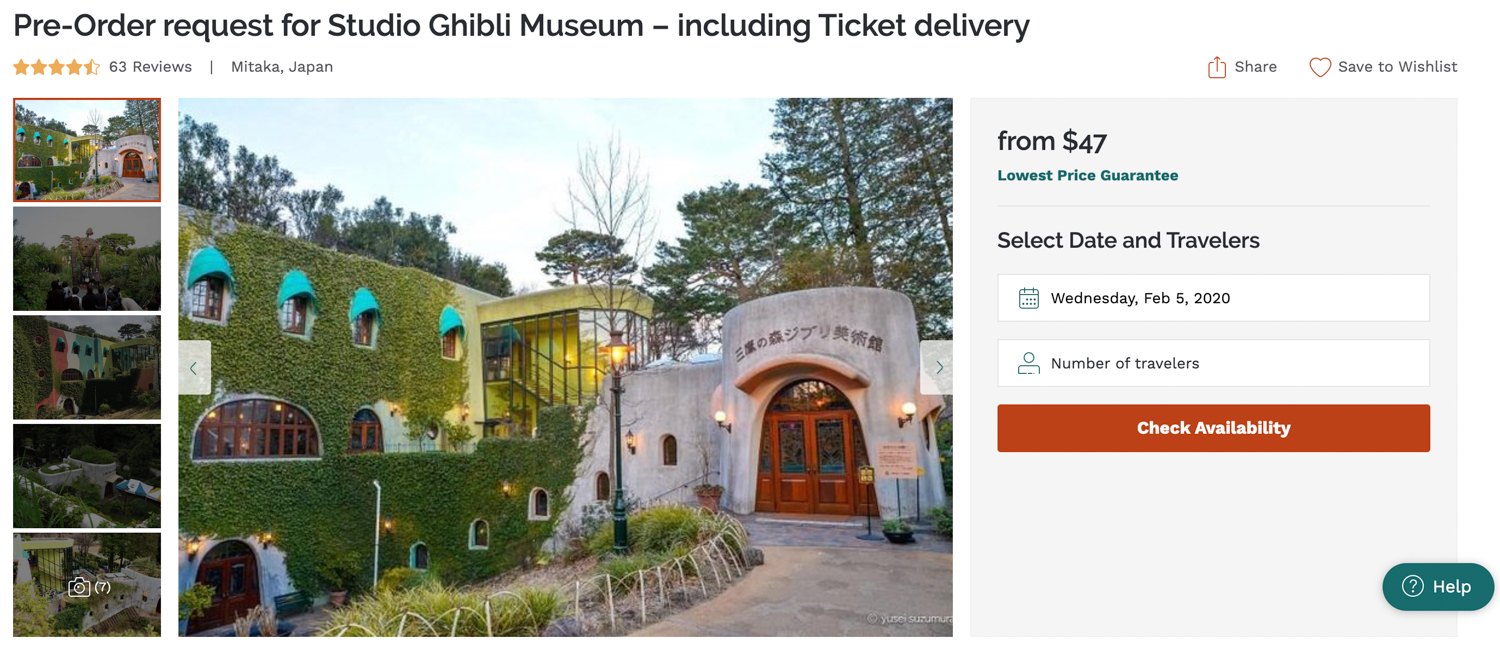This screenshot has width=1500, height=650.
Task: Open the date picker showing Wednesday, Feb 5, 2020
Action: point(1213,297)
